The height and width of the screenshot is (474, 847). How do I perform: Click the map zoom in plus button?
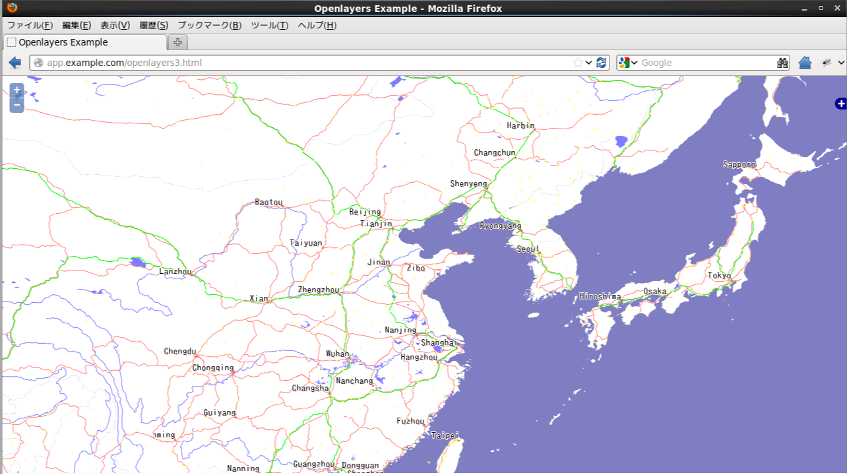pyautogui.click(x=16, y=90)
